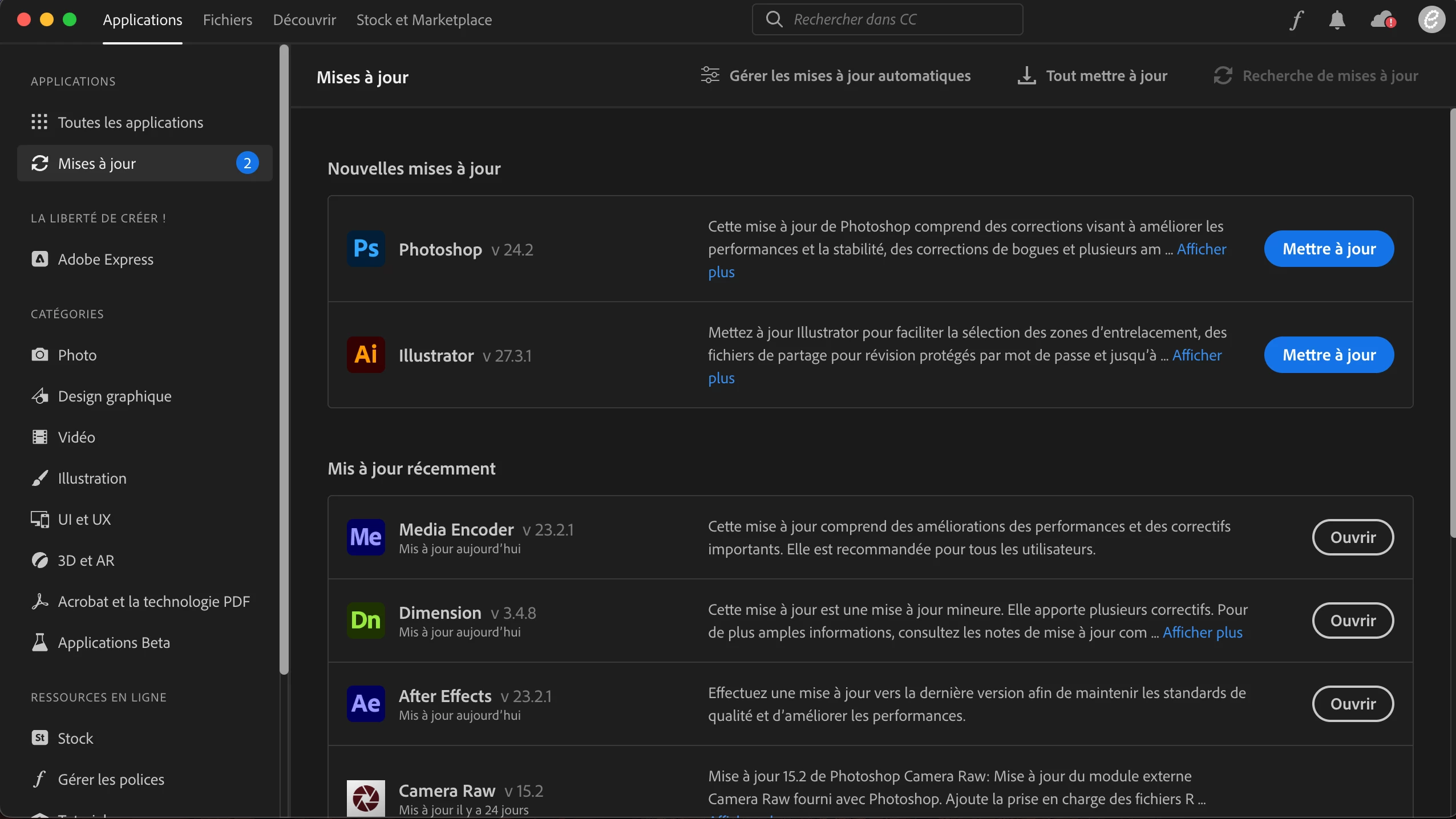
Task: Switch to Stock et Marketplace tab
Action: 424,20
